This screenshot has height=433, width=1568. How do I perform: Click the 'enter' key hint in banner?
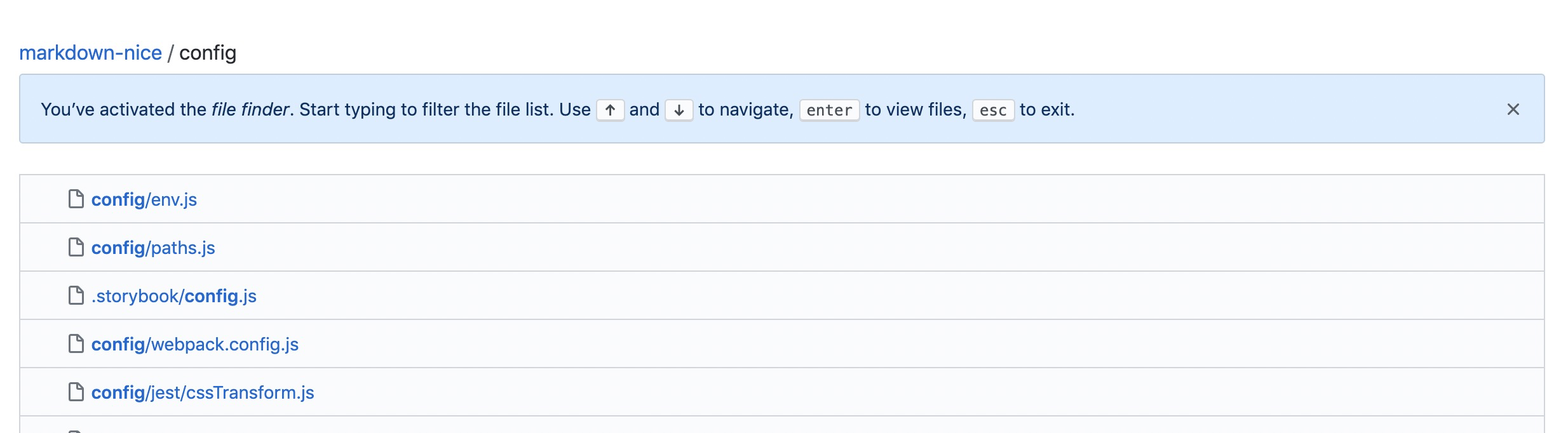829,110
